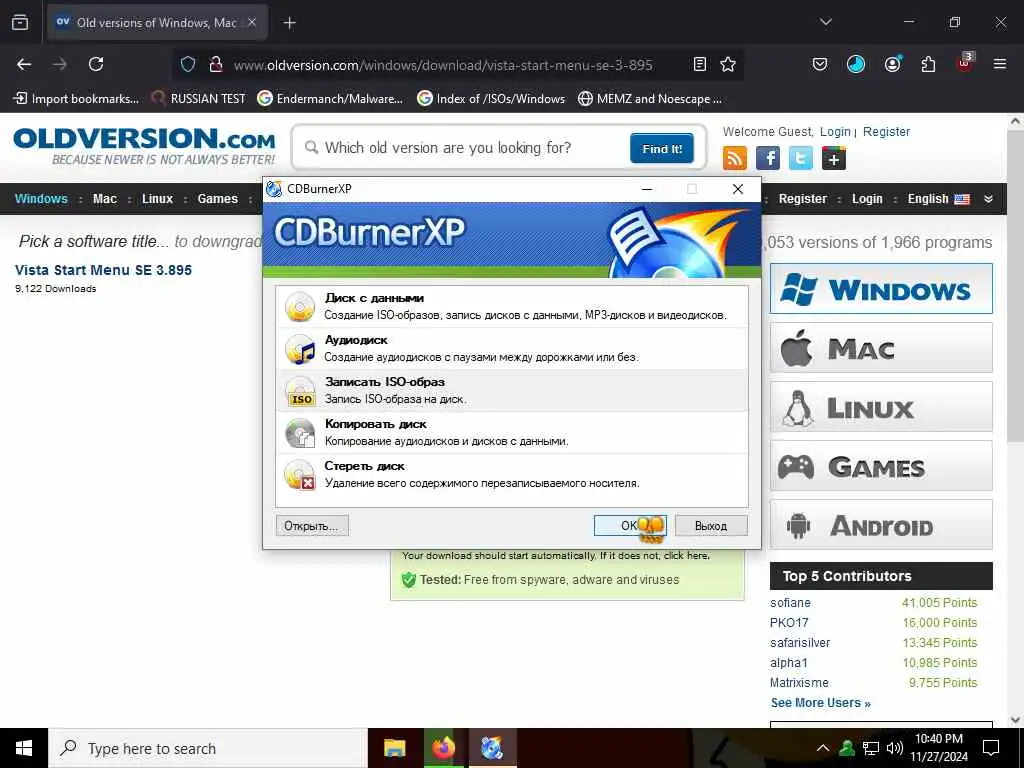The width and height of the screenshot is (1024, 768).
Task: Click the Find It! search button
Action: point(662,148)
